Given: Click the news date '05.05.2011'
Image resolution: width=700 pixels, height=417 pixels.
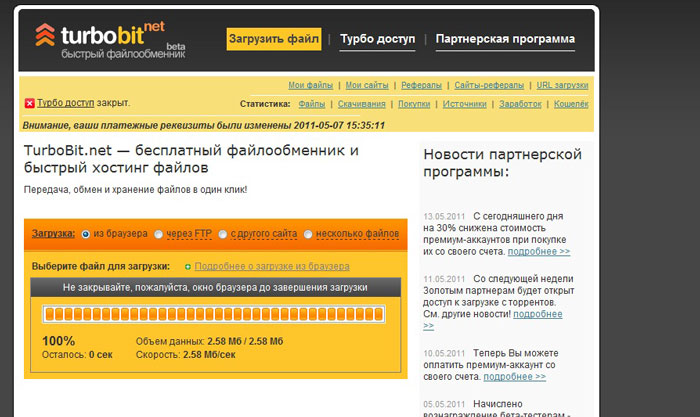Looking at the screenshot, I should [444, 404].
